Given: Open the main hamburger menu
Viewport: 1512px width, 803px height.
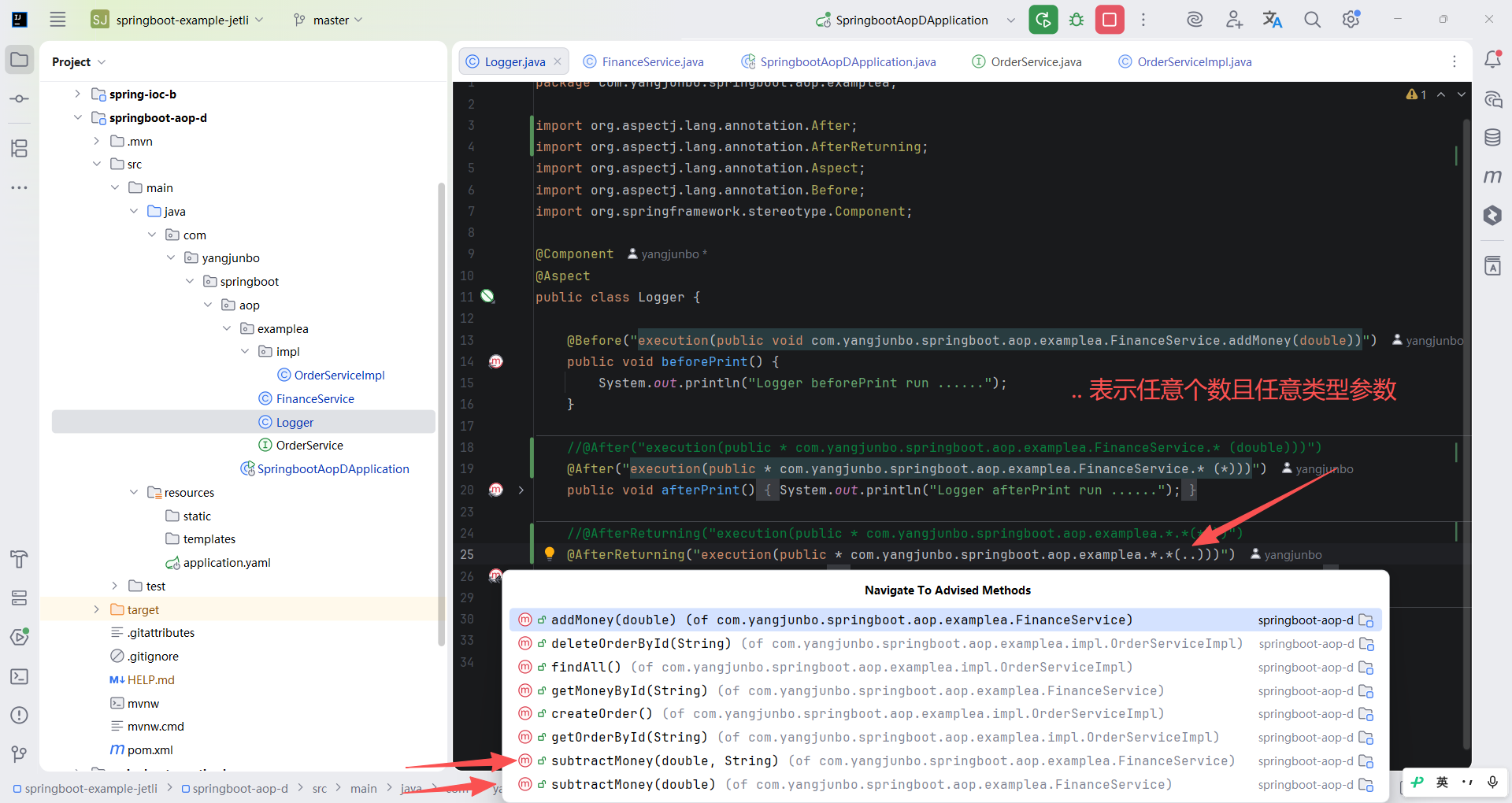Looking at the screenshot, I should [x=57, y=20].
